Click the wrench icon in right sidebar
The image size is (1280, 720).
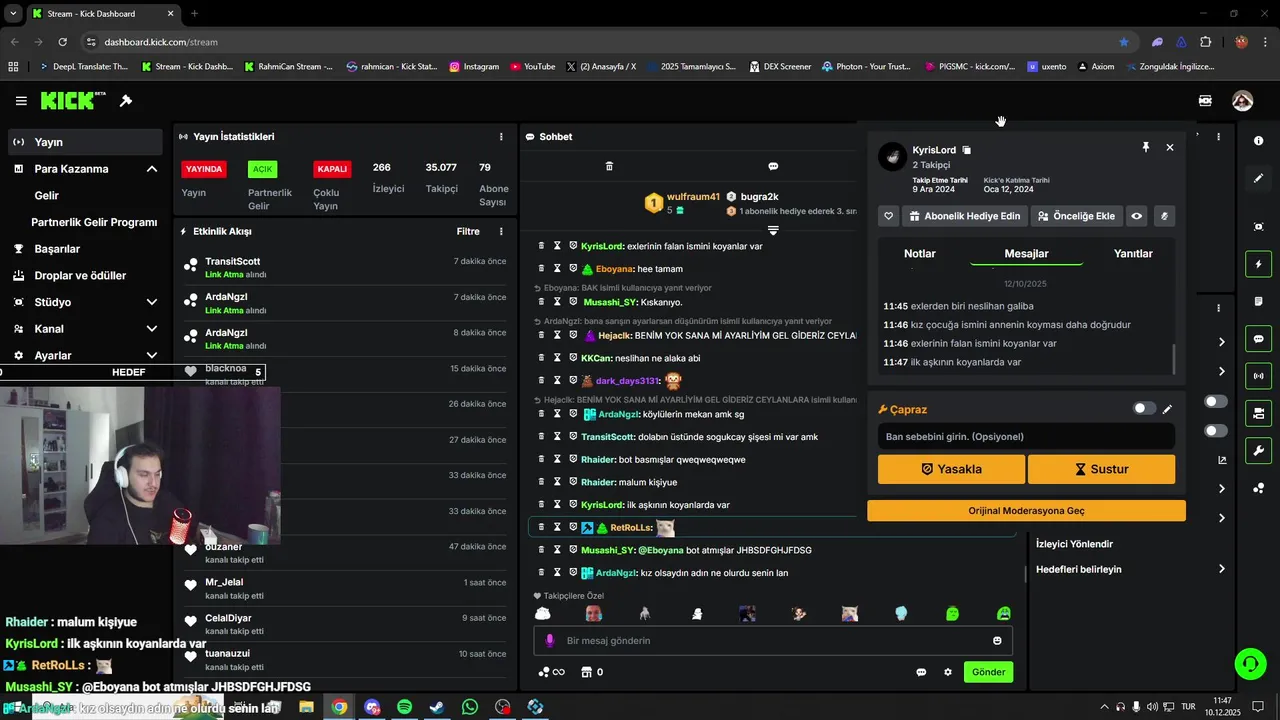pyautogui.click(x=1258, y=450)
